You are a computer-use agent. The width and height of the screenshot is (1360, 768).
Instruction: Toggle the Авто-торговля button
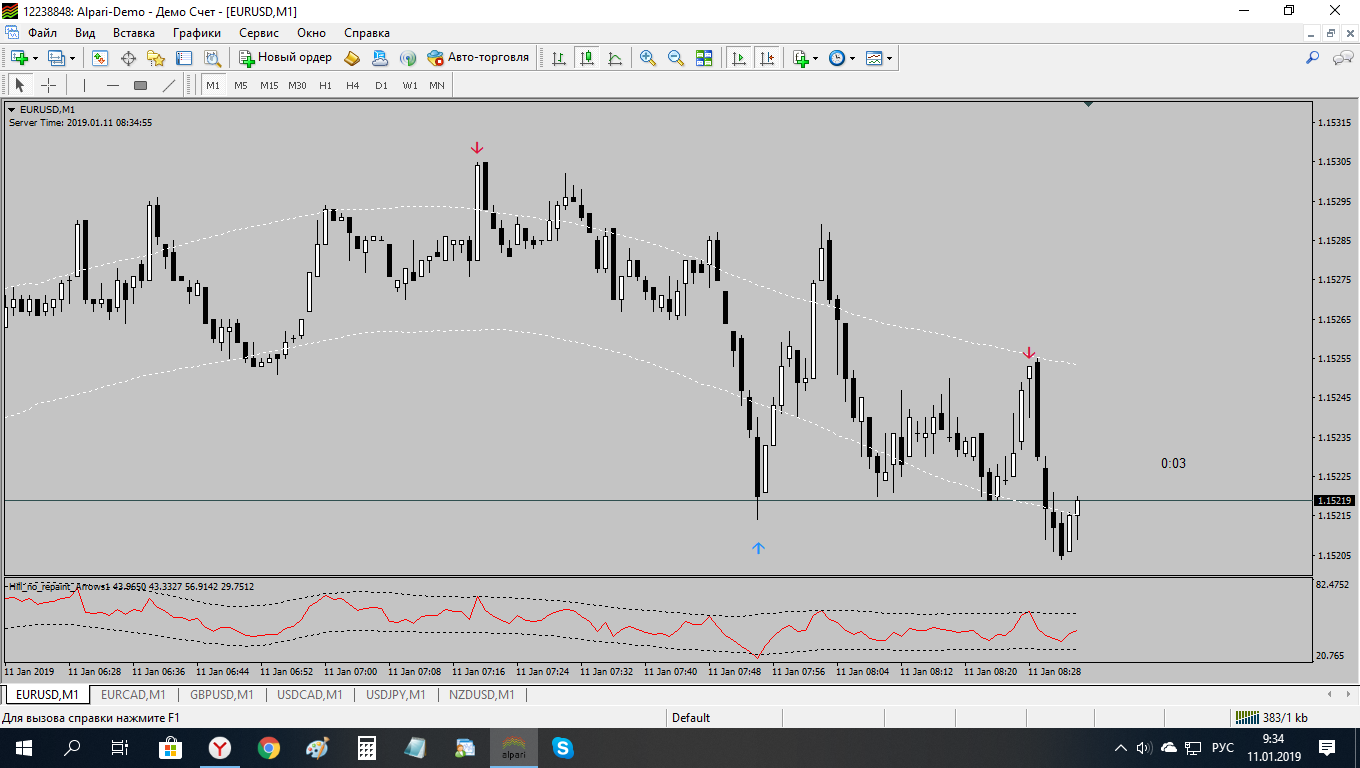[478, 58]
